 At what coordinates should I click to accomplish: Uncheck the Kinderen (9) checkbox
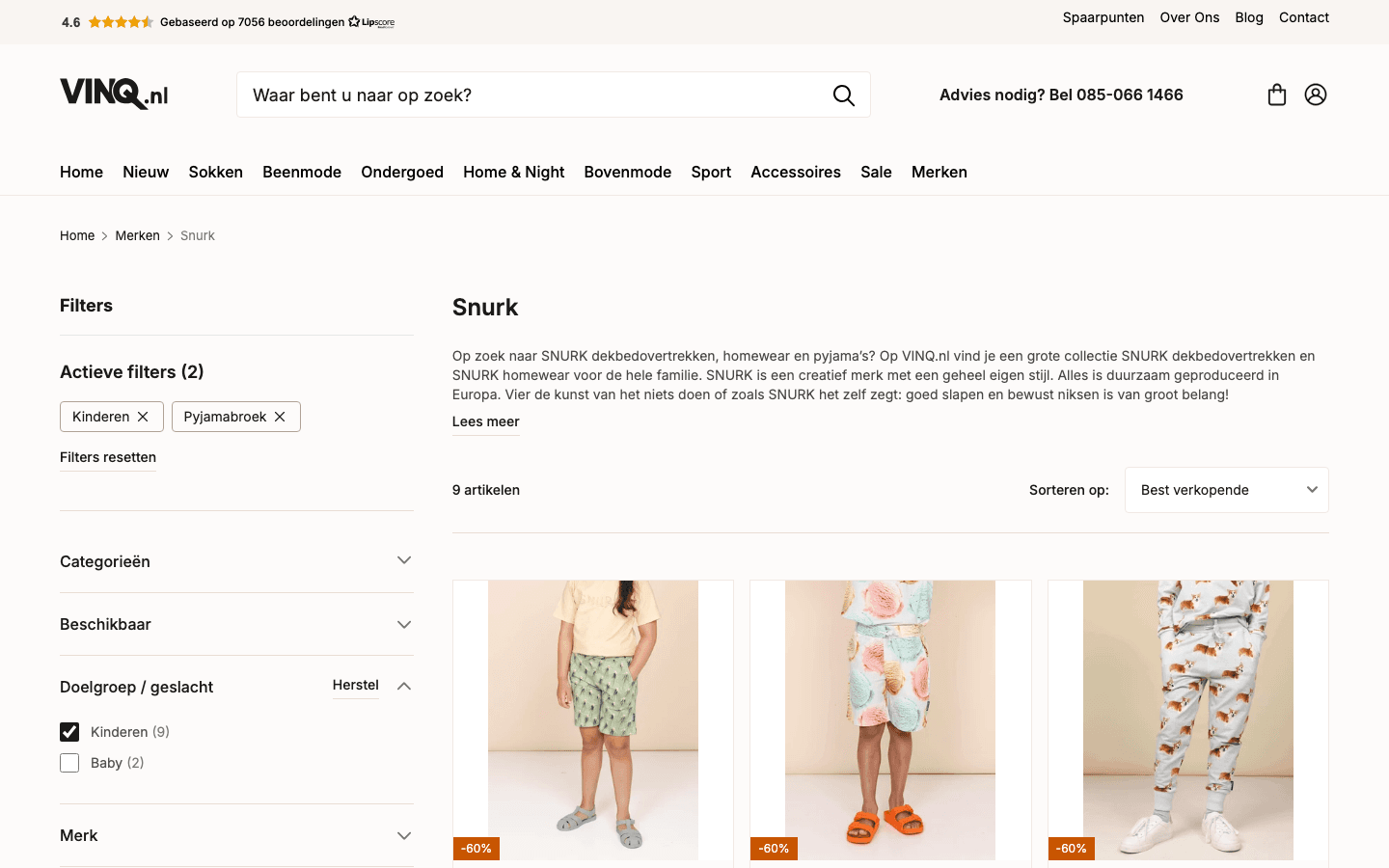(69, 732)
